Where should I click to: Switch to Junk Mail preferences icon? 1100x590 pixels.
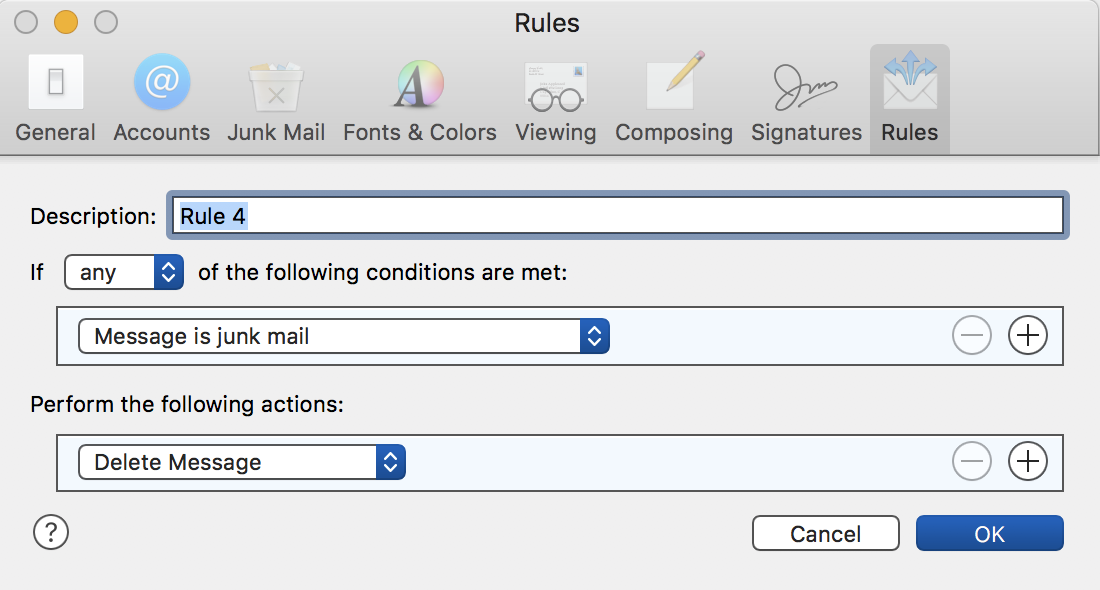pos(276,83)
